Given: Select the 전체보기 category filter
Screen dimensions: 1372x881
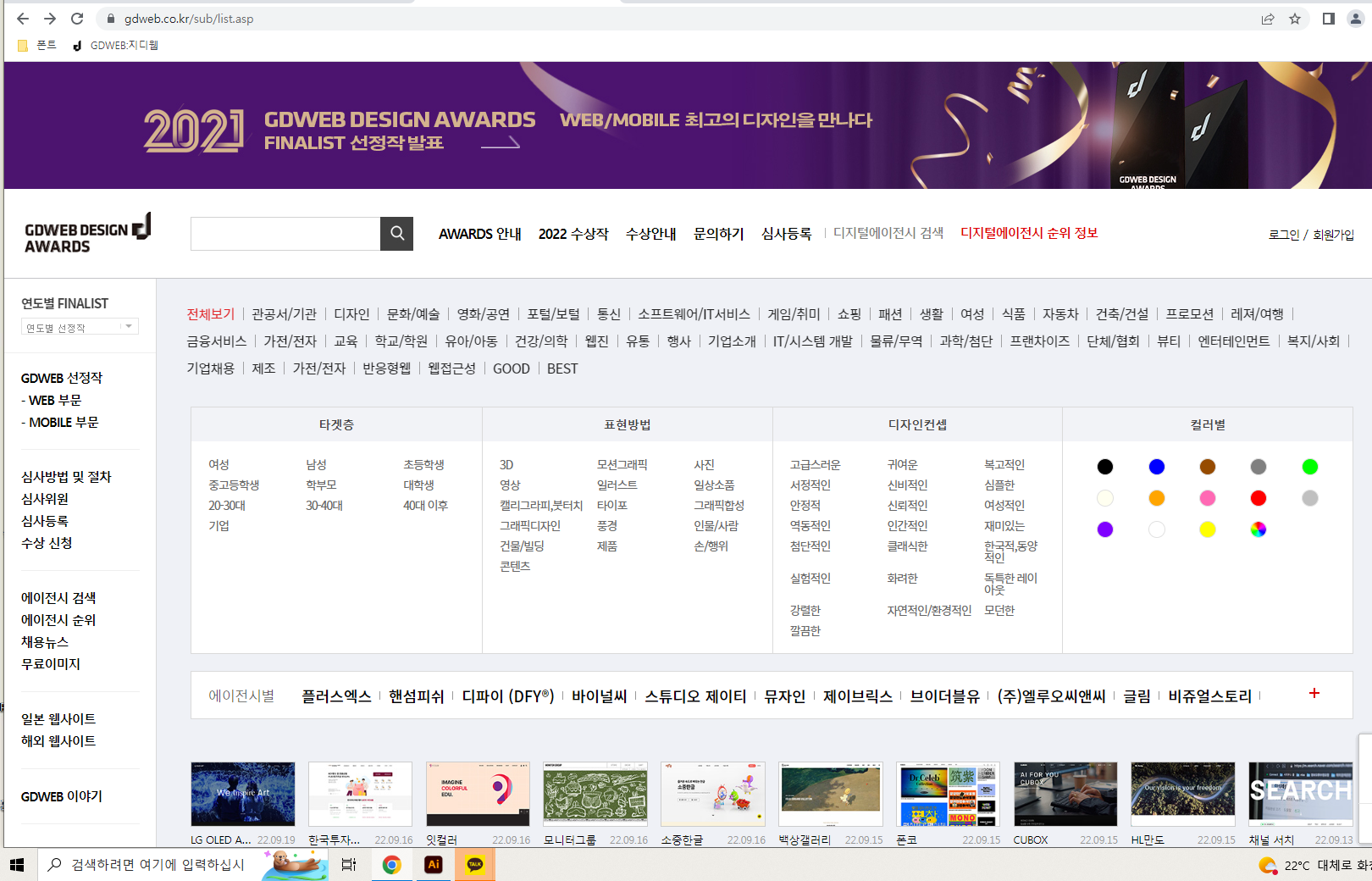Looking at the screenshot, I should point(210,314).
